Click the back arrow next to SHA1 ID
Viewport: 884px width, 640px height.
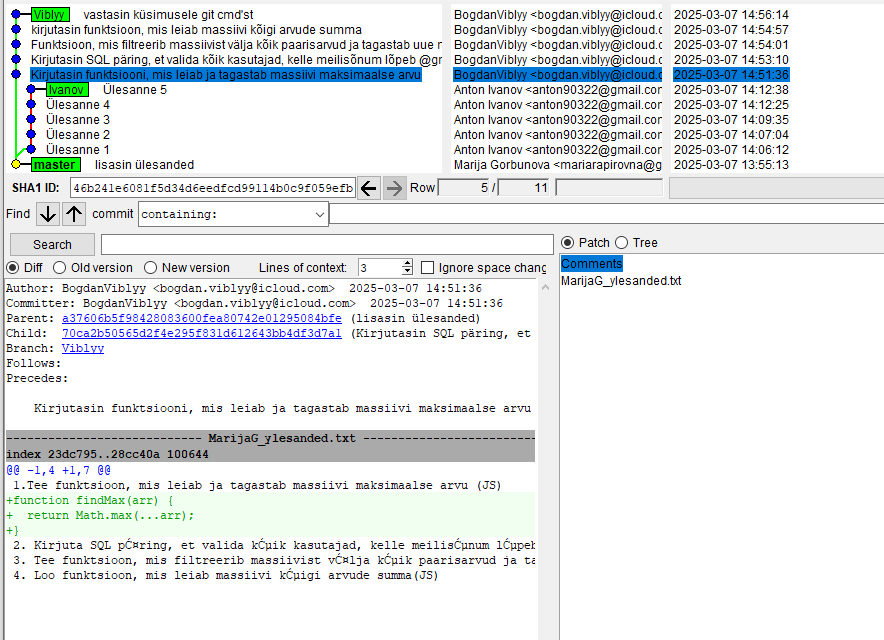pos(369,188)
